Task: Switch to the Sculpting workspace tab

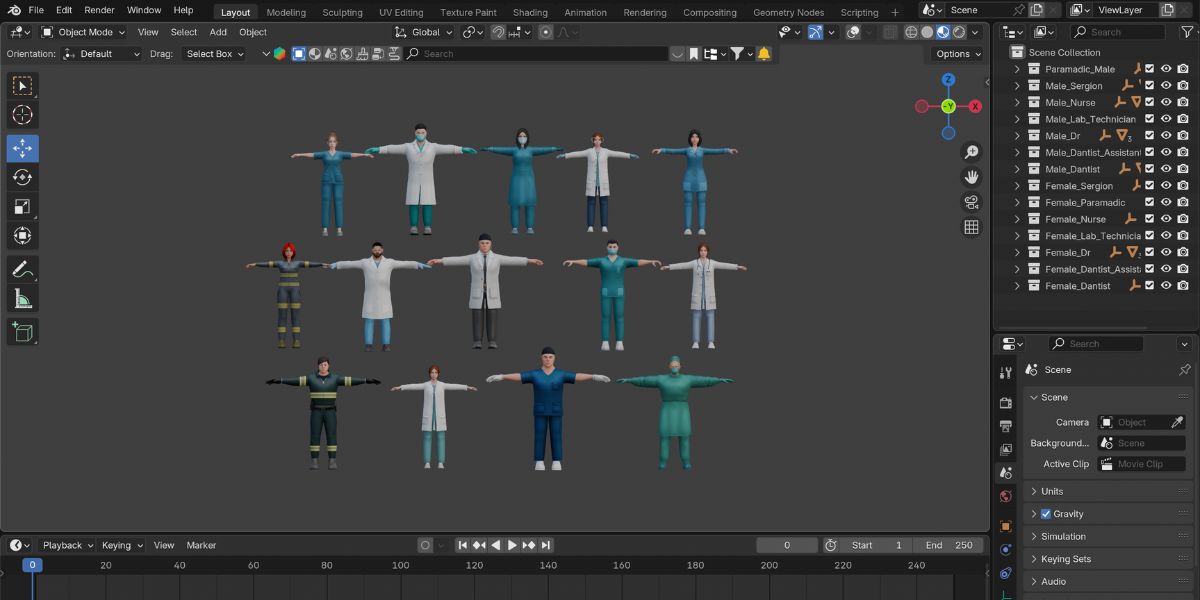Action: 343,12
